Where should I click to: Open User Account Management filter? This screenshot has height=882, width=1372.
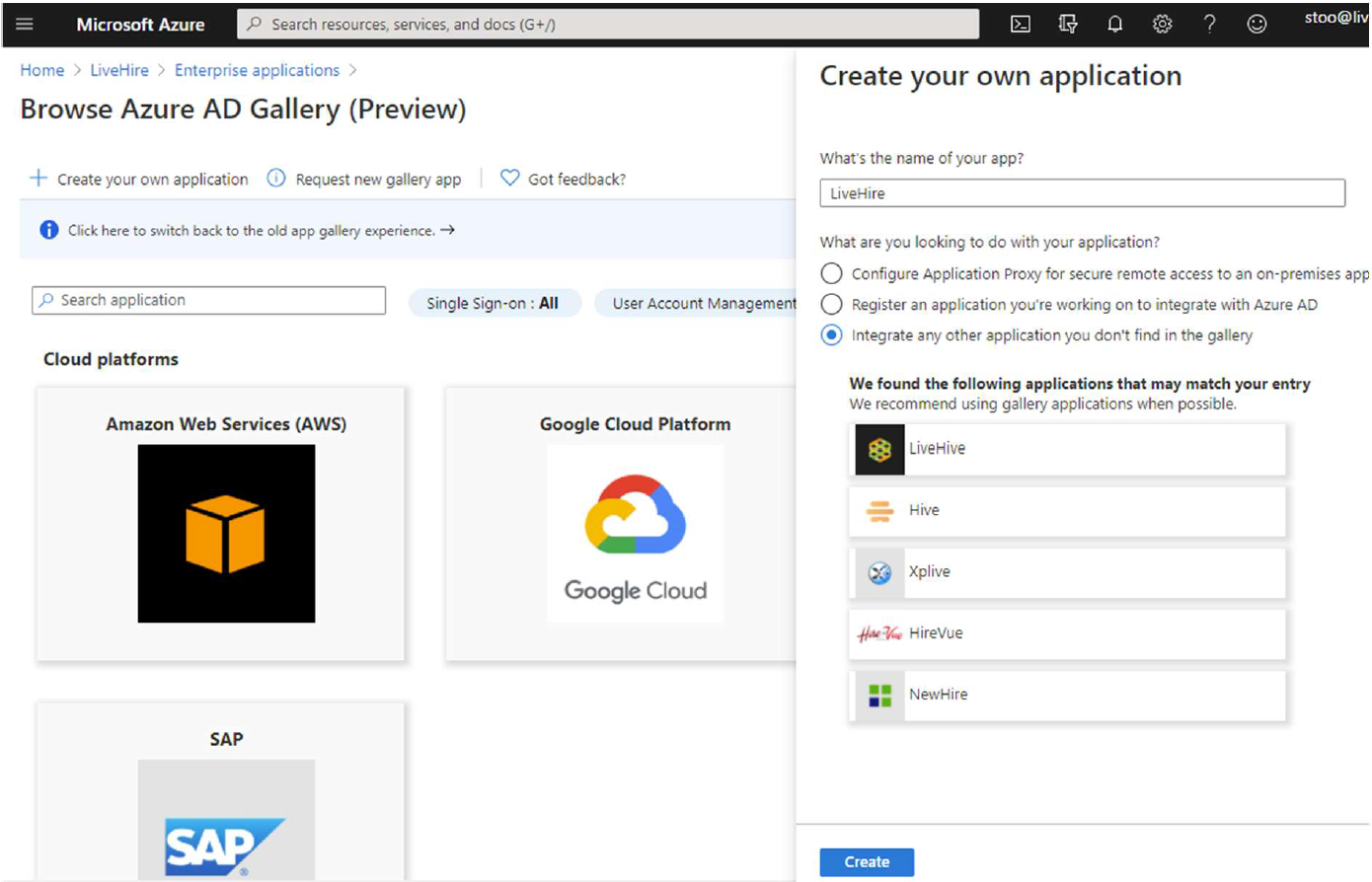703,303
